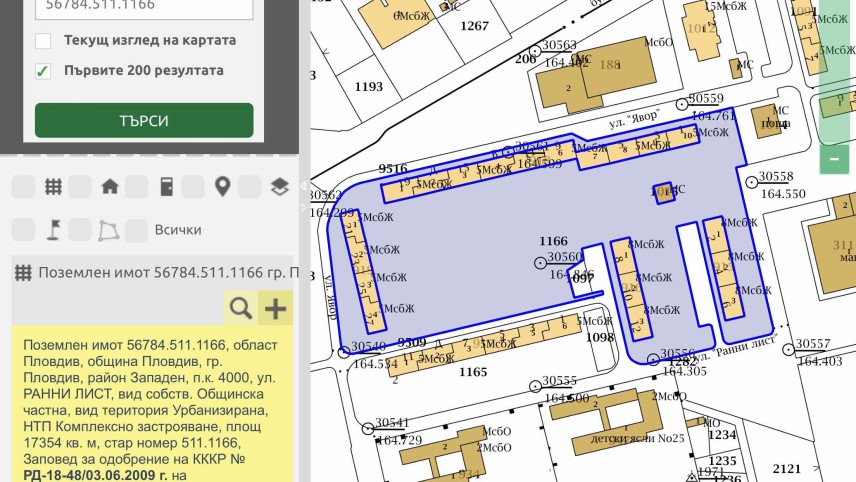Click the ул. "Явор" street label near point 30559
This screenshot has height=482, width=856.
coord(634,119)
